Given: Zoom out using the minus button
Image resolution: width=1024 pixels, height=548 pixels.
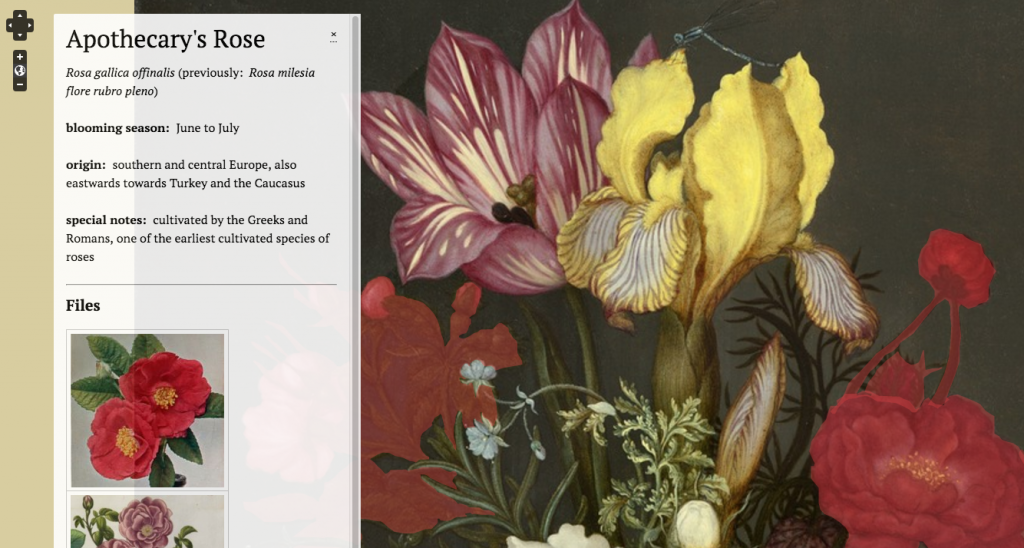Looking at the screenshot, I should pos(20,84).
